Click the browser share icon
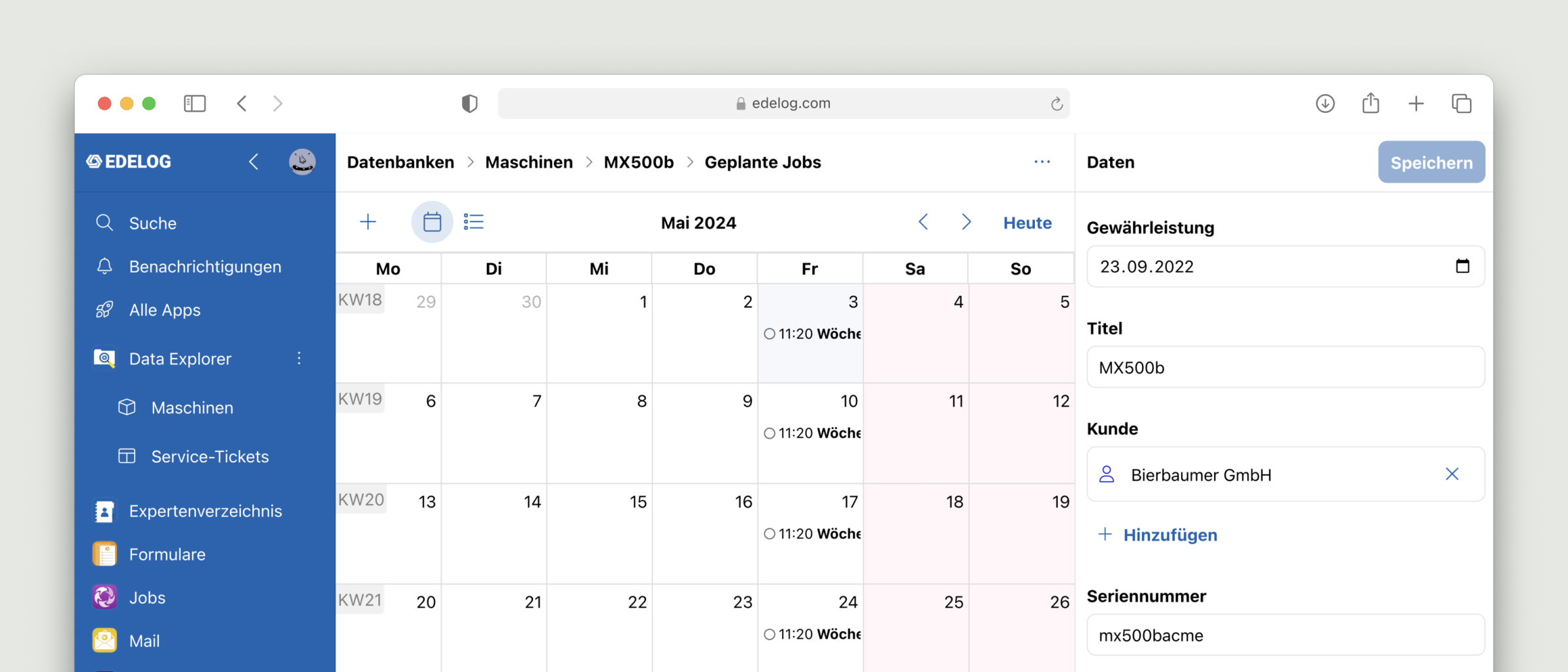This screenshot has width=1568, height=672. pyautogui.click(x=1371, y=103)
